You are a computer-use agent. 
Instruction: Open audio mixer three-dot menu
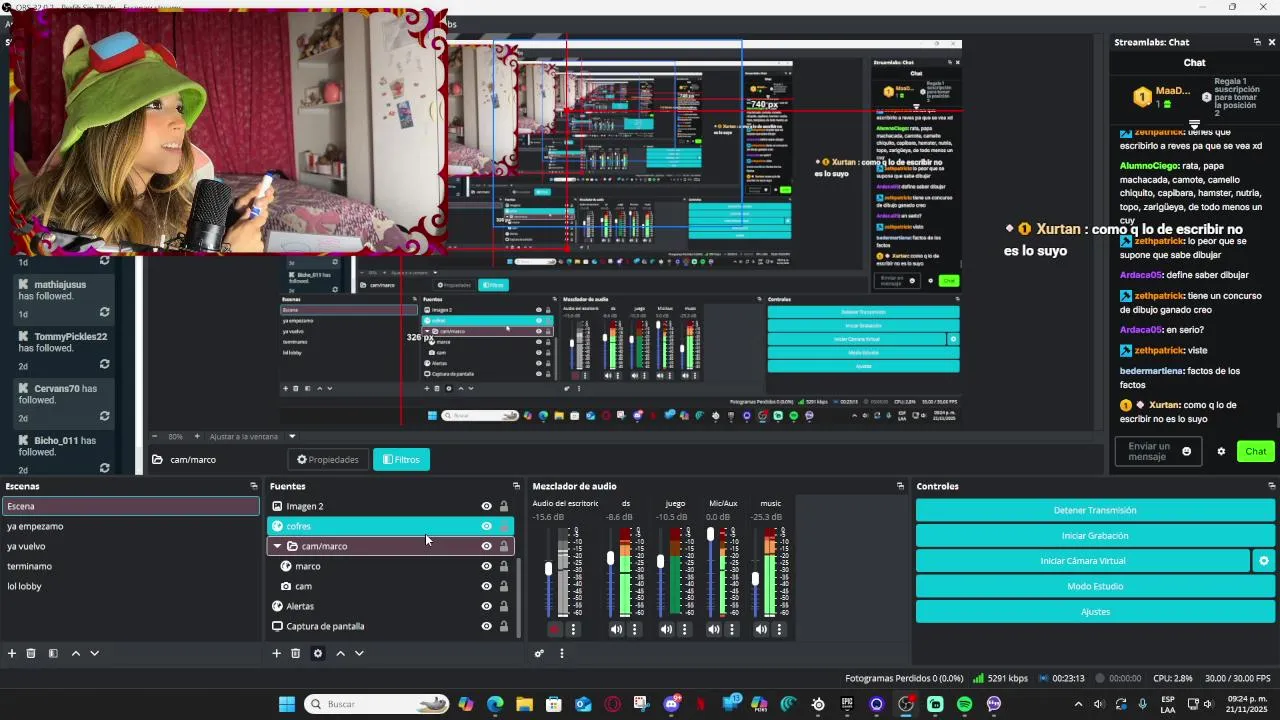pos(561,653)
